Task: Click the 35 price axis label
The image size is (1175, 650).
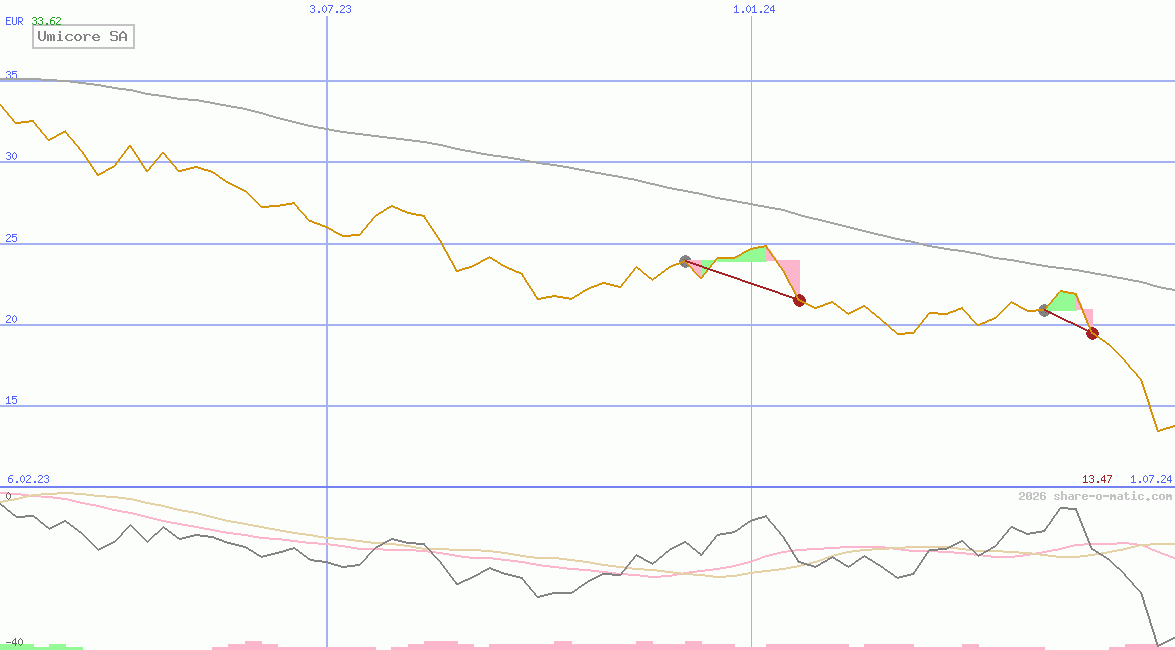Action: tap(11, 75)
